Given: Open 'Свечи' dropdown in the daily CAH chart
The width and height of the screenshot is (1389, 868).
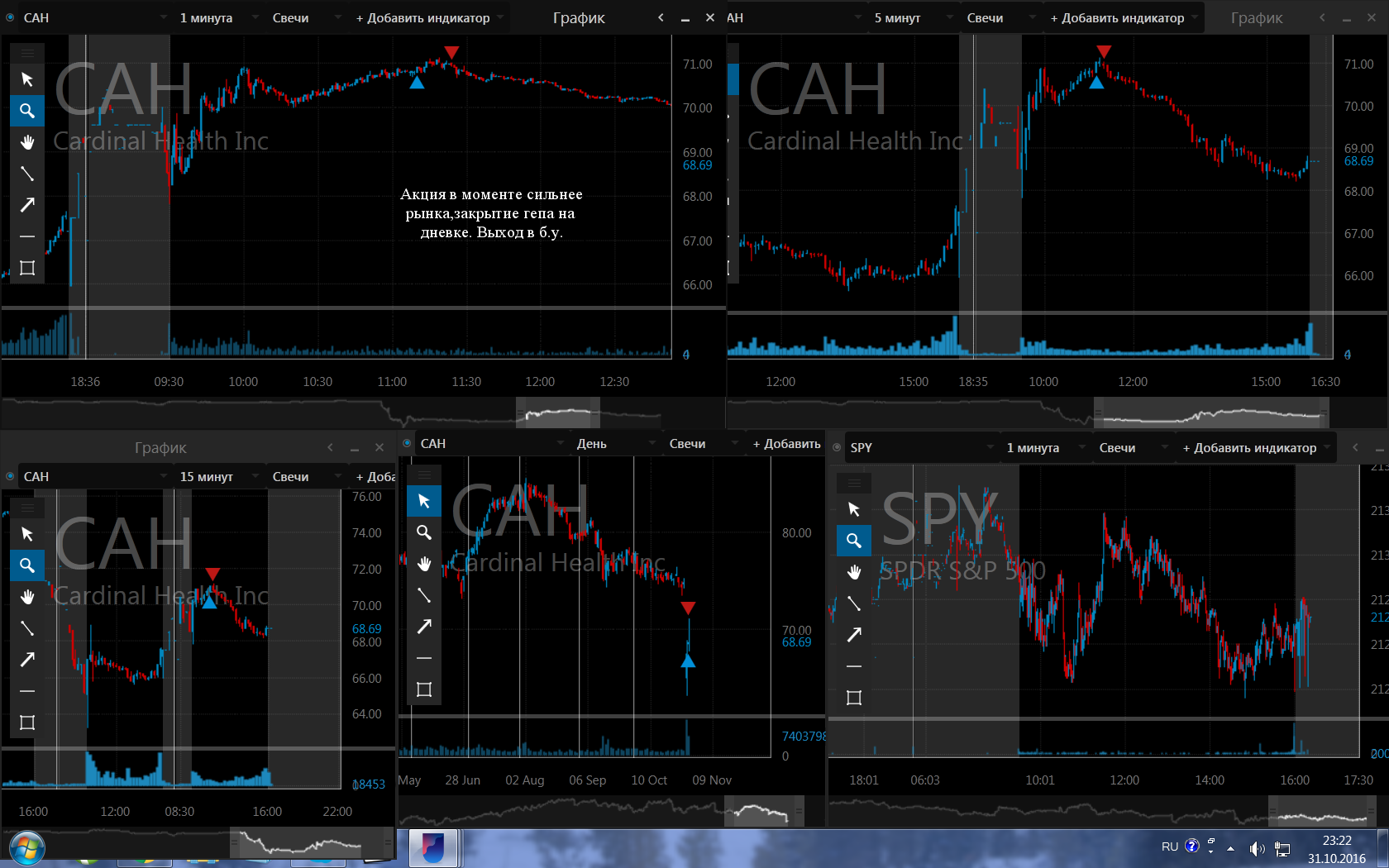Looking at the screenshot, I should pyautogui.click(x=703, y=443).
